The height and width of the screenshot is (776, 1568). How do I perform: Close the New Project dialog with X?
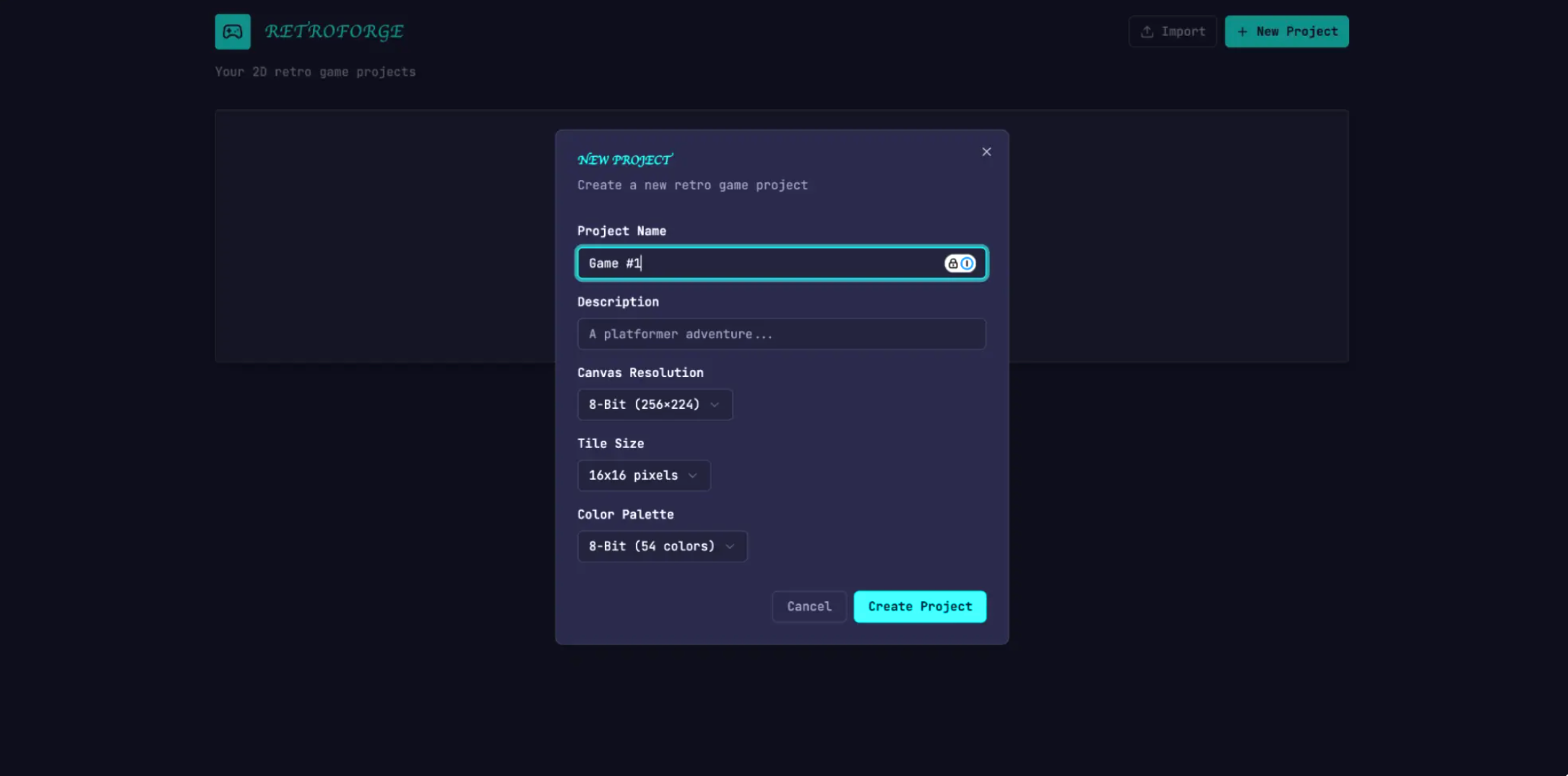point(986,152)
